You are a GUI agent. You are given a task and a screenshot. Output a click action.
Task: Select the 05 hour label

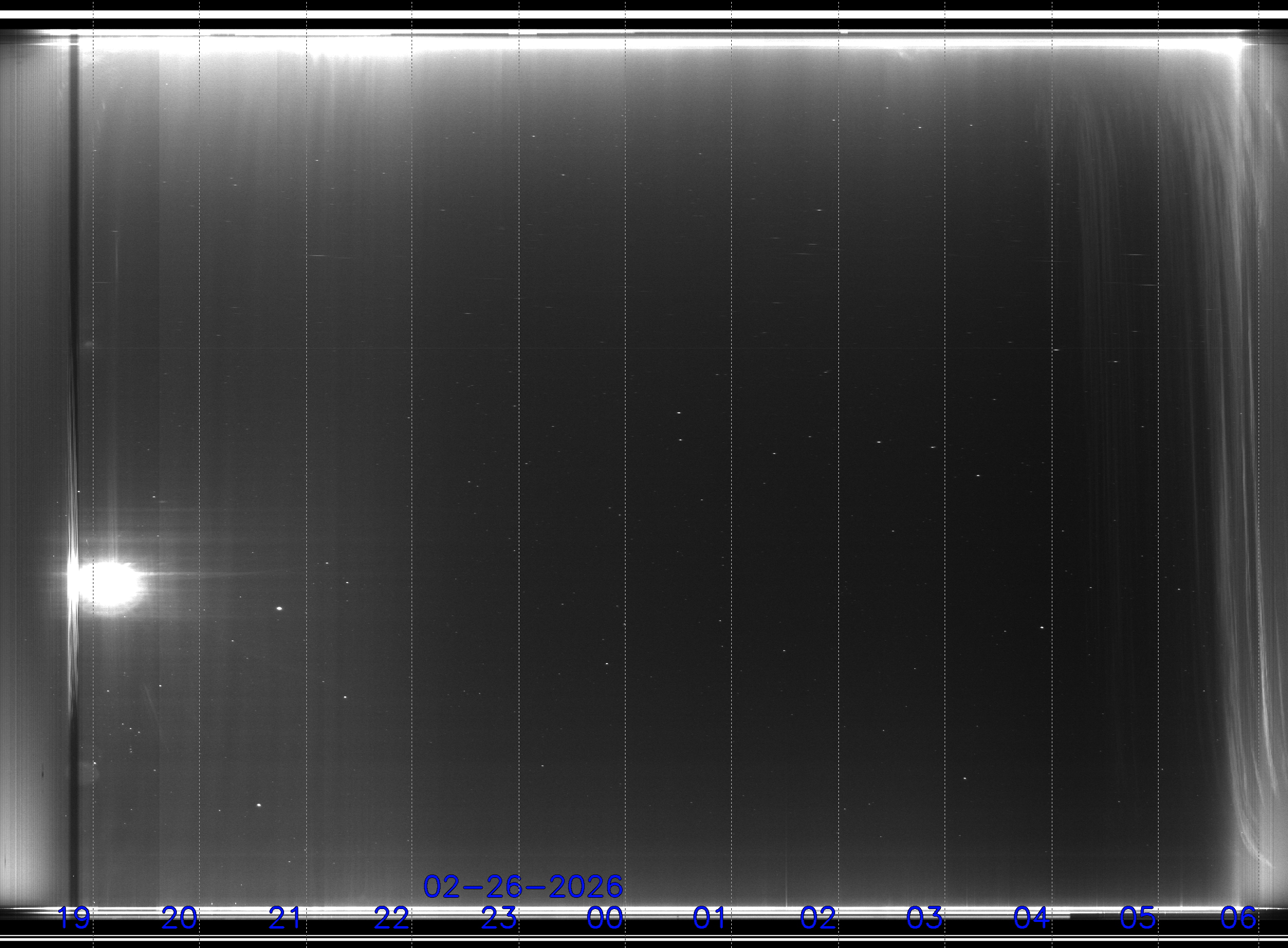pos(1138,918)
